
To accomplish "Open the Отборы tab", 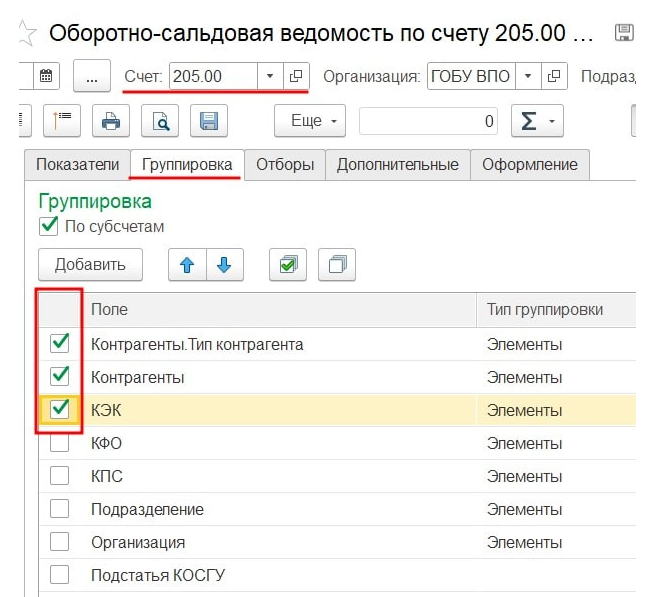I will coord(285,165).
